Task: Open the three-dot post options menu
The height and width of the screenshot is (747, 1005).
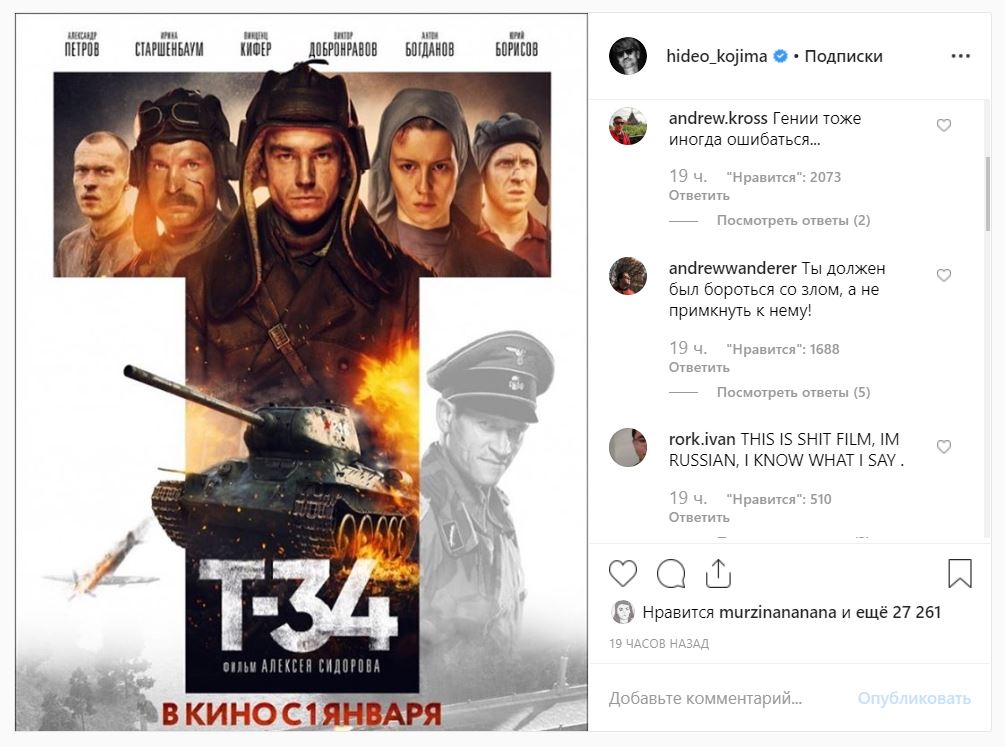Action: tap(960, 56)
